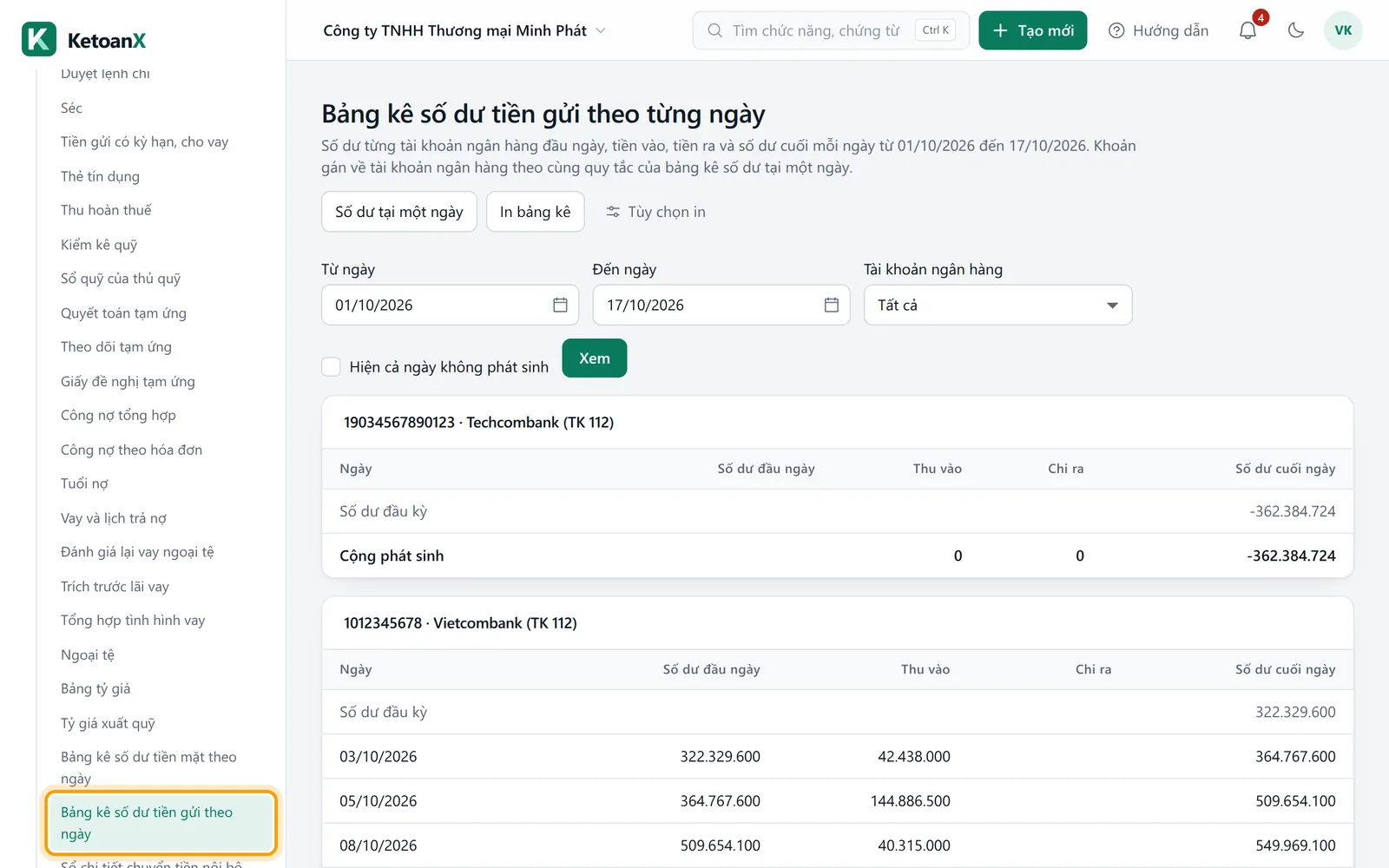Focus the Đến ngày date field
Viewport: 1389px width, 868px height.
click(x=721, y=305)
